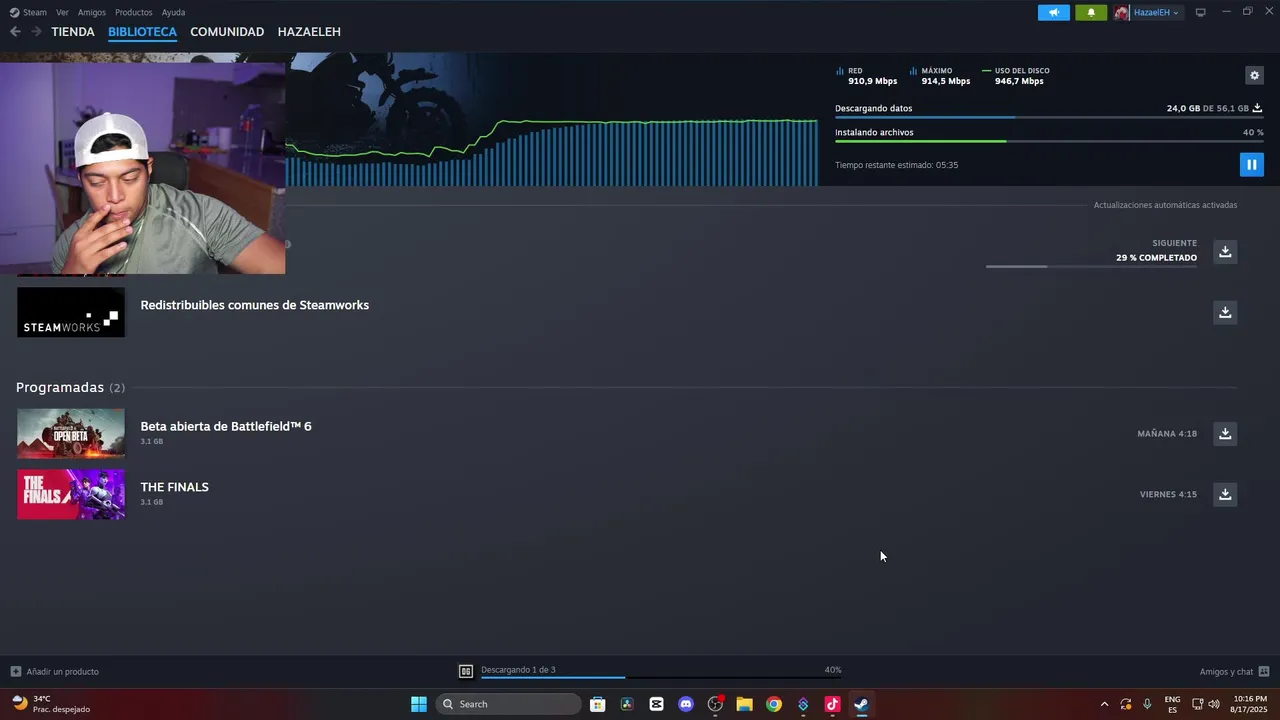Image resolution: width=1280 pixels, height=720 pixels.
Task: Open the Ver menu
Action: pyautogui.click(x=62, y=12)
